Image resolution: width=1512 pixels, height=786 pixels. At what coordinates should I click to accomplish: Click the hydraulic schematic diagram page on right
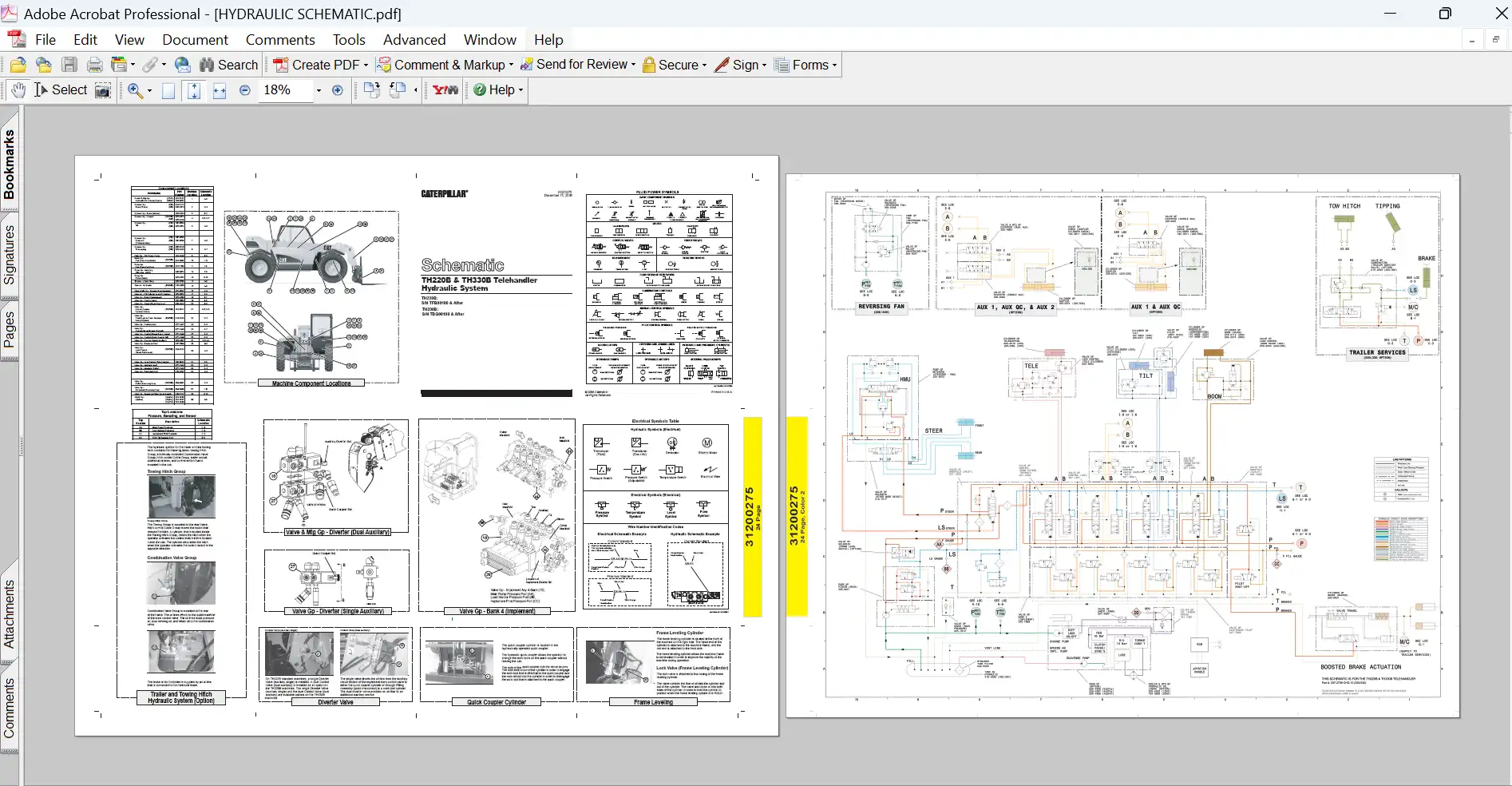pos(1122,445)
